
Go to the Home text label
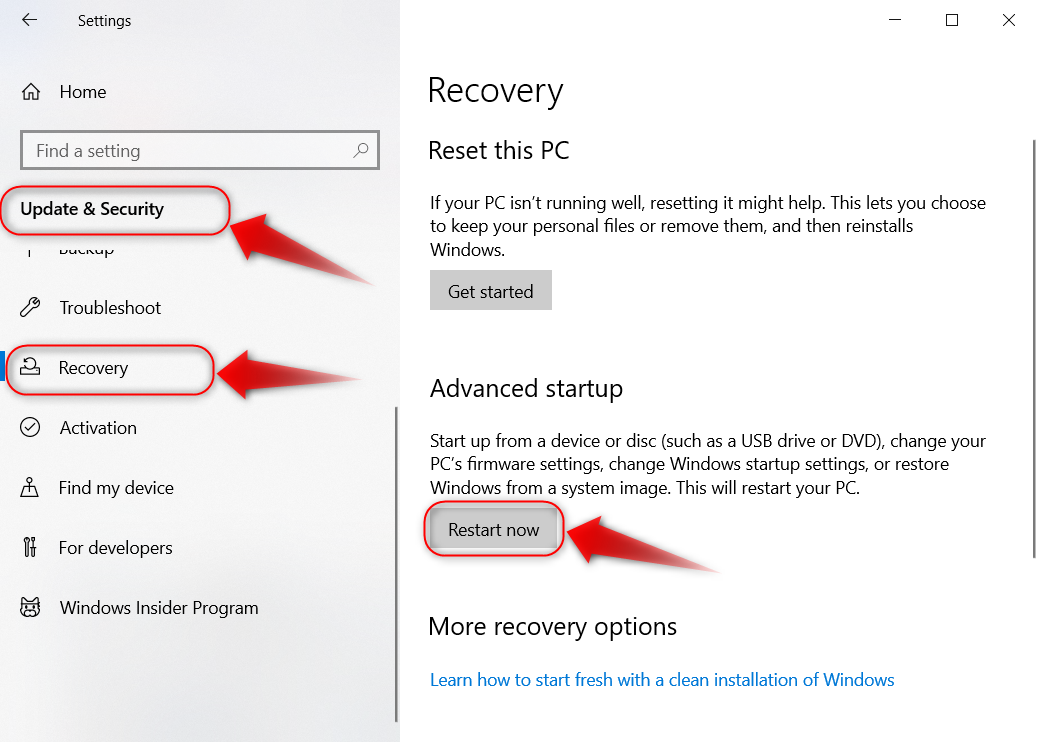click(83, 92)
